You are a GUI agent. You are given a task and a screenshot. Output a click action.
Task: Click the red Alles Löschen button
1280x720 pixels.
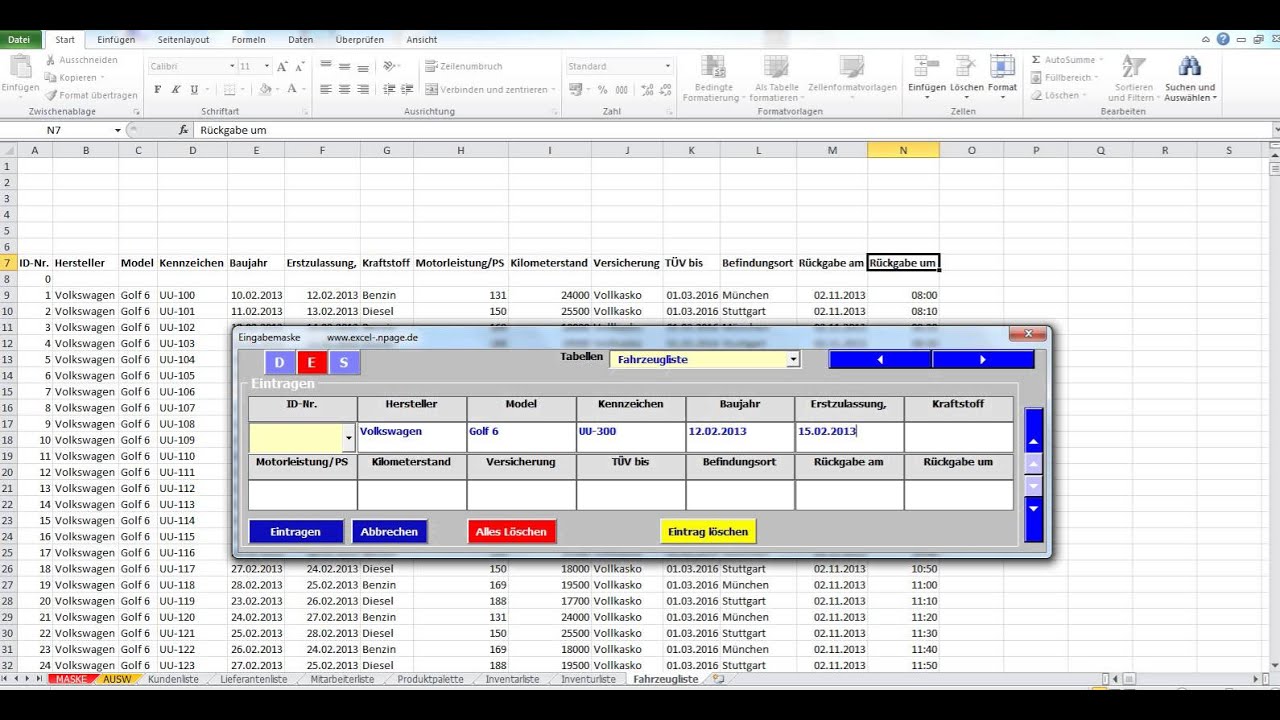tap(511, 531)
